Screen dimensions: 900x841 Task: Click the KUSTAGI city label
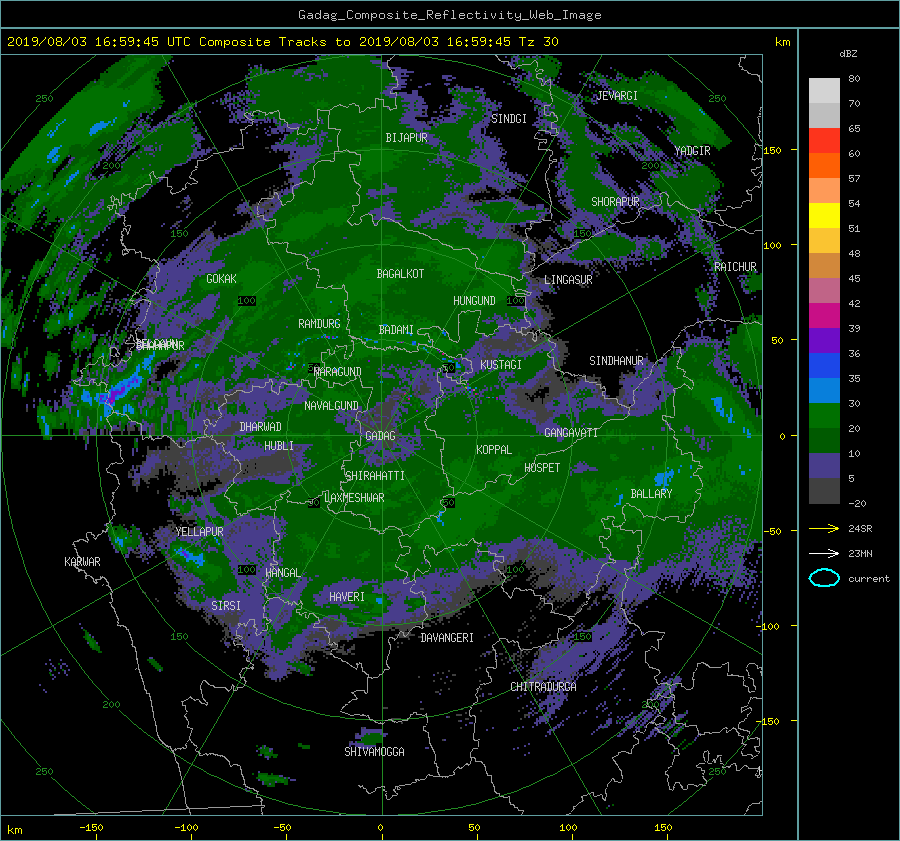click(501, 365)
